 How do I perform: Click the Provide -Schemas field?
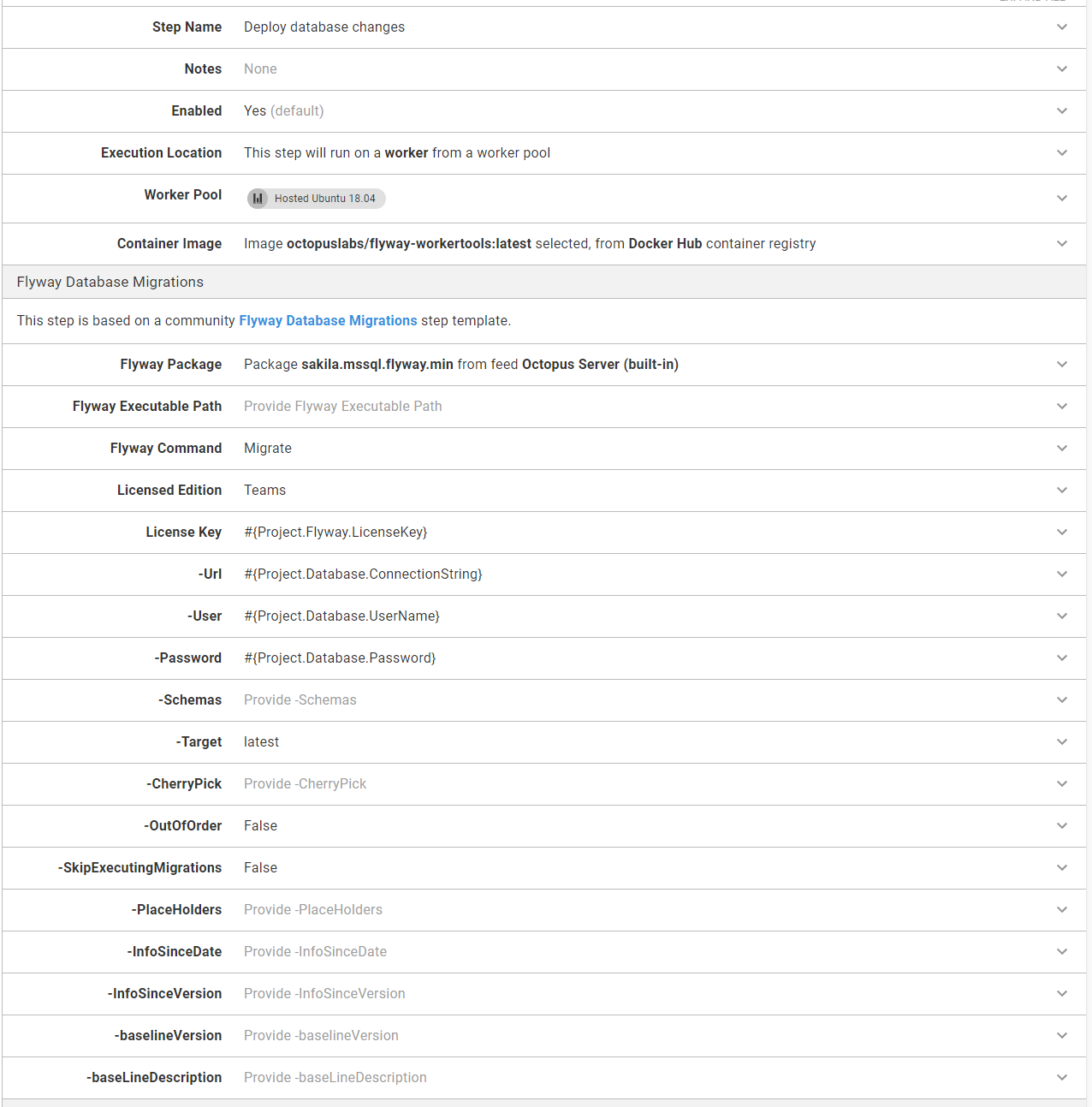point(300,699)
